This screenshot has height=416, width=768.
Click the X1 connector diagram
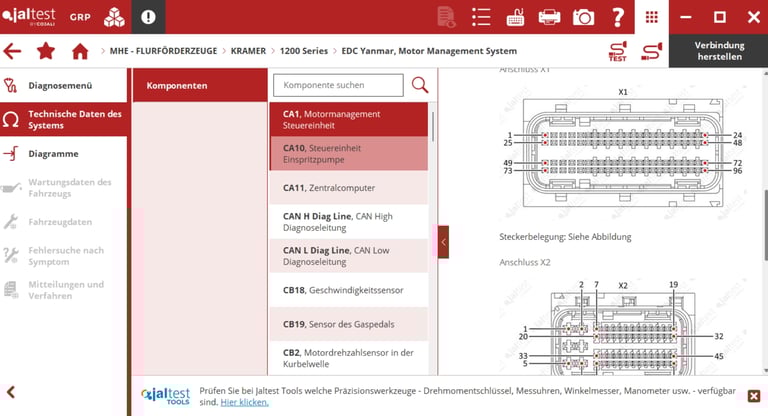click(x=623, y=152)
